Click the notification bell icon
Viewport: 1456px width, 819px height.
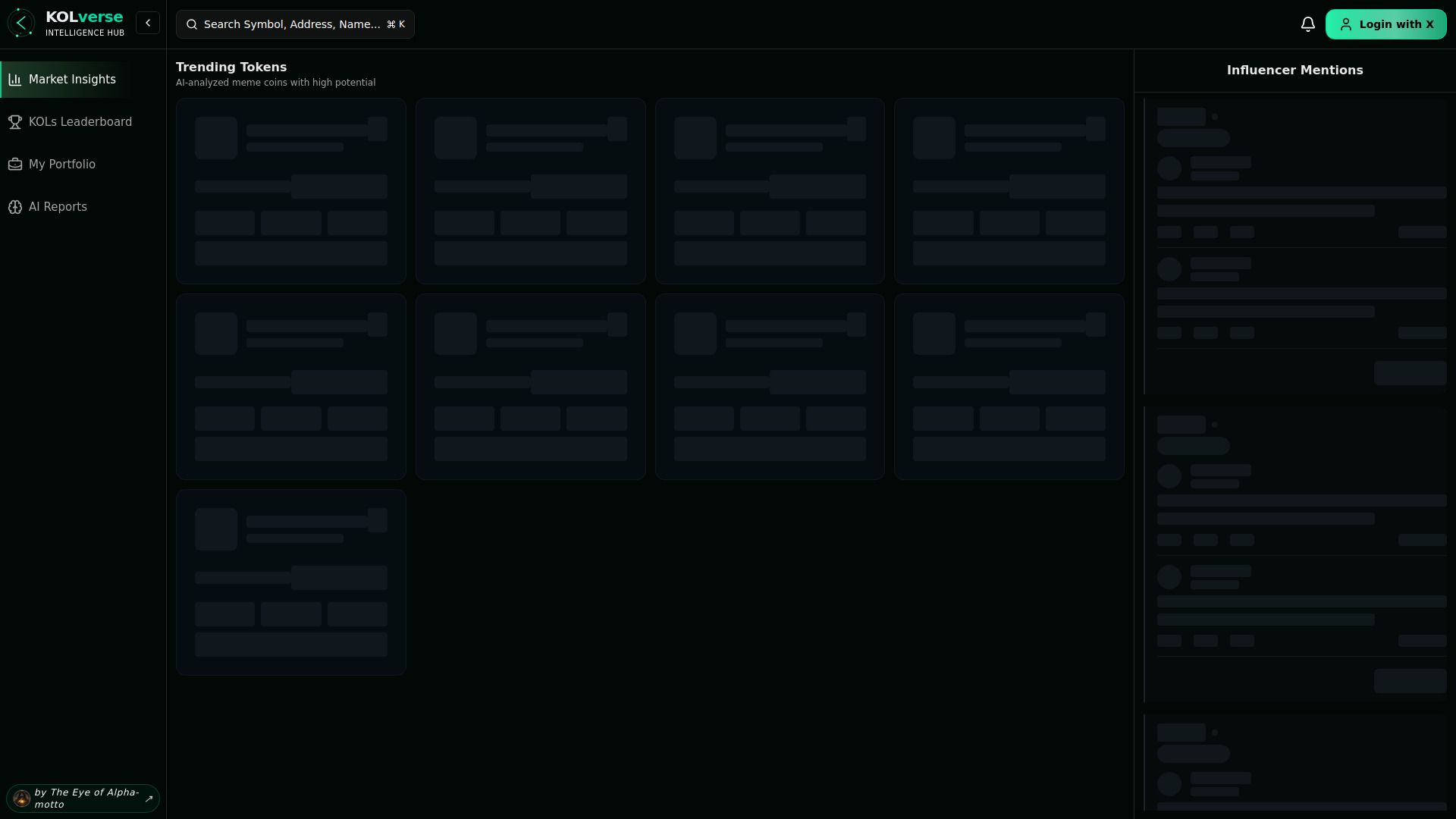click(x=1307, y=24)
